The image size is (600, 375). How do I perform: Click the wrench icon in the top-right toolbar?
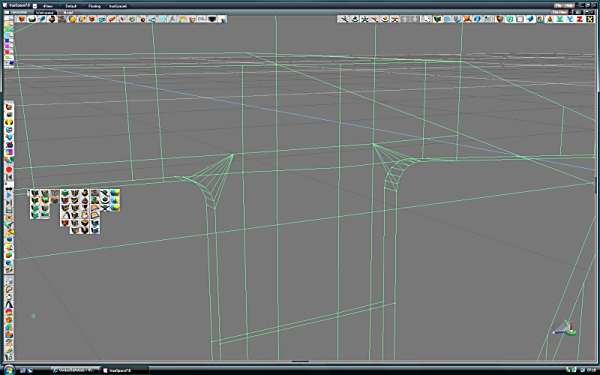(x=344, y=19)
